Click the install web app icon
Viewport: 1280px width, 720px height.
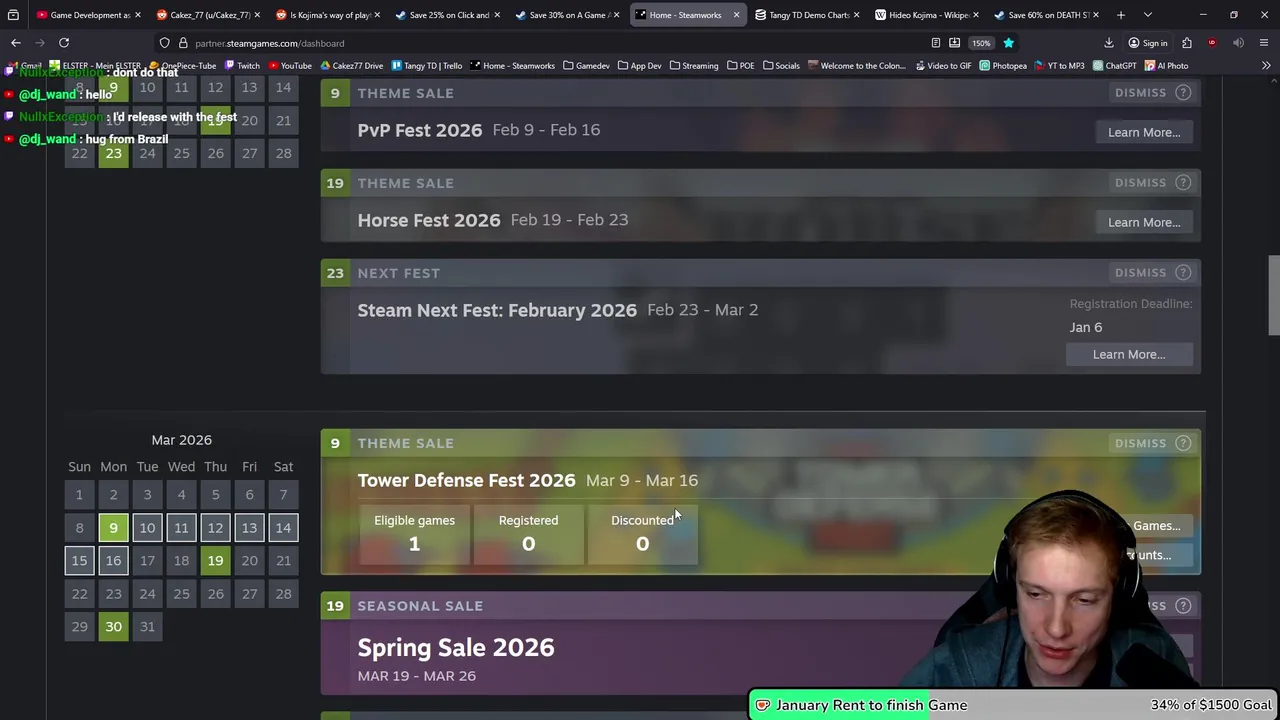pos(955,43)
